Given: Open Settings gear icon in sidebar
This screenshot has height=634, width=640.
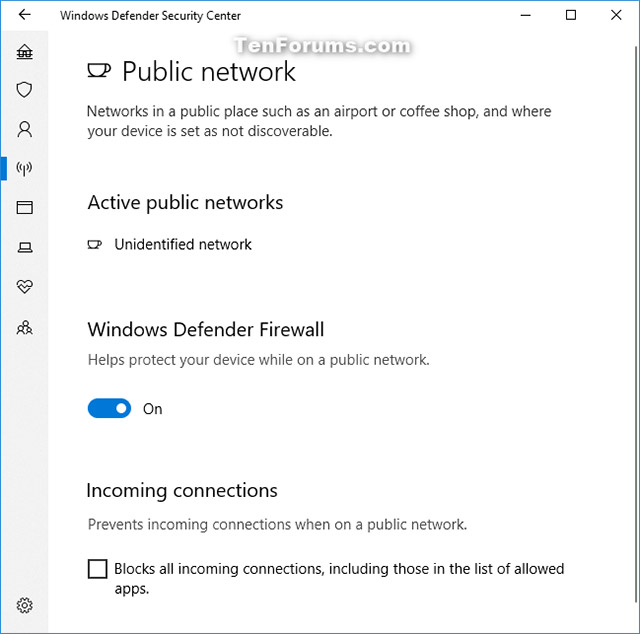Looking at the screenshot, I should [24, 605].
